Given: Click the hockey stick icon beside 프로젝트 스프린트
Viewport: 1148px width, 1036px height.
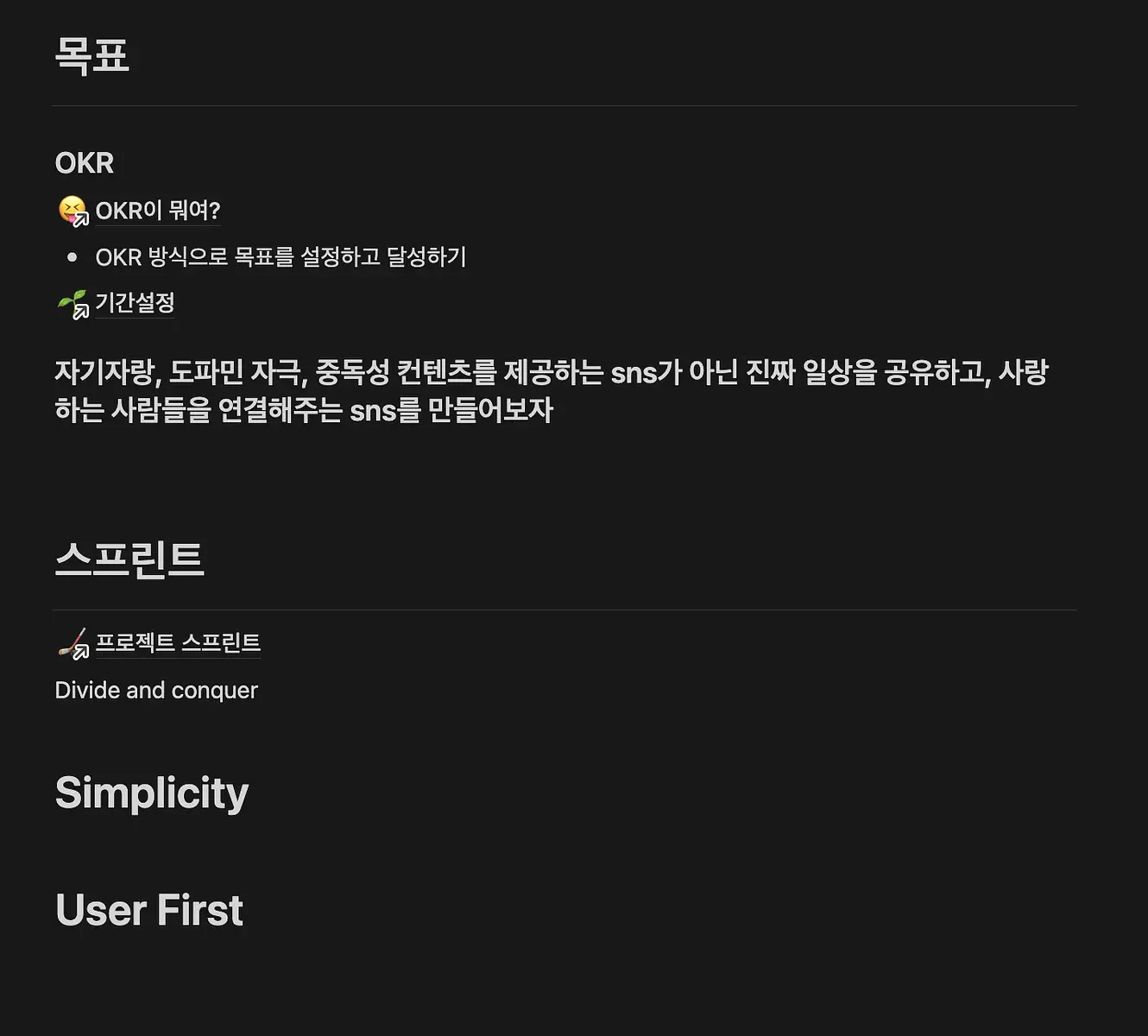Looking at the screenshot, I should click(x=73, y=643).
